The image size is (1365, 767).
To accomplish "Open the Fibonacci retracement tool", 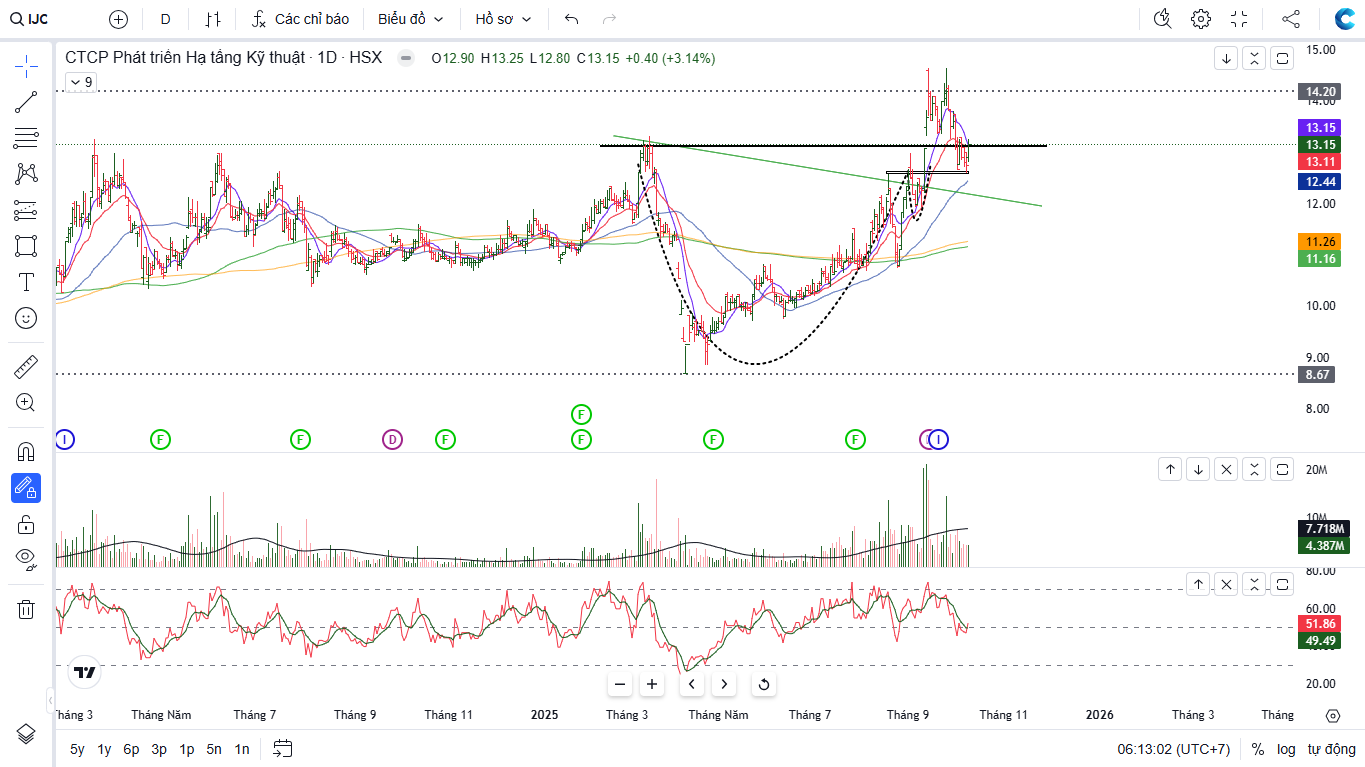I will tap(26, 138).
